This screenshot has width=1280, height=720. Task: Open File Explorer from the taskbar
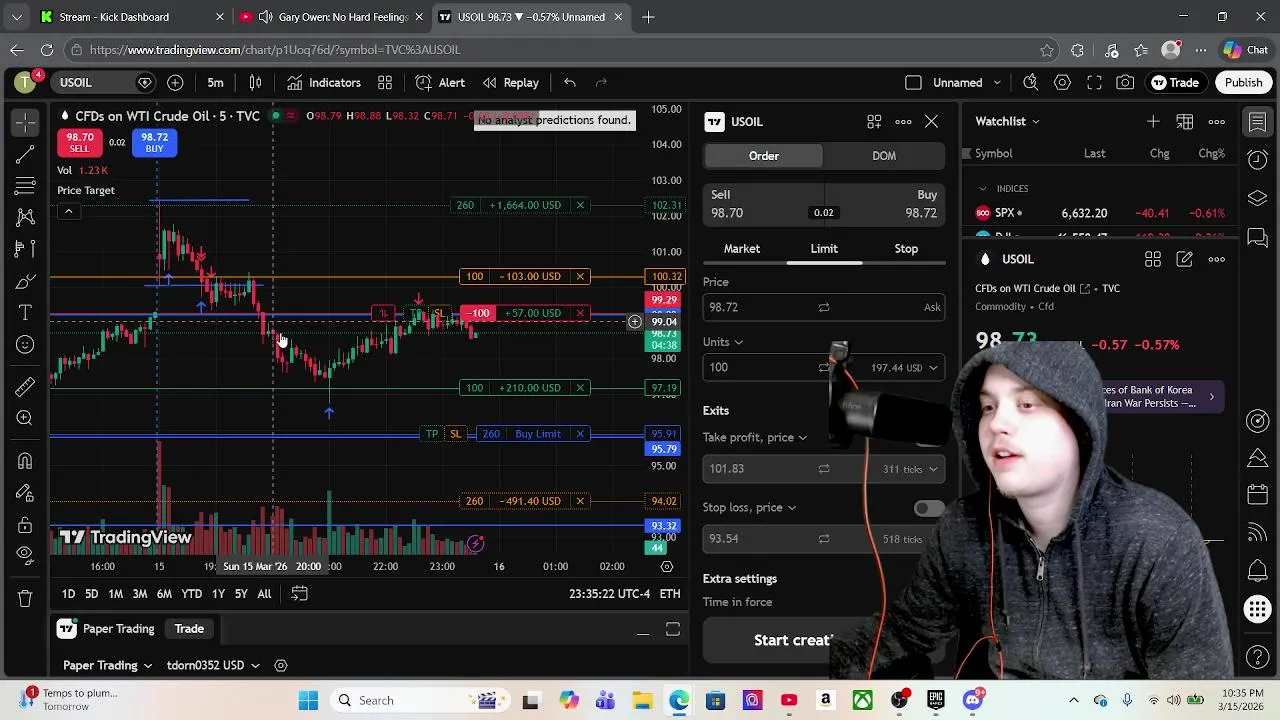coord(642,701)
